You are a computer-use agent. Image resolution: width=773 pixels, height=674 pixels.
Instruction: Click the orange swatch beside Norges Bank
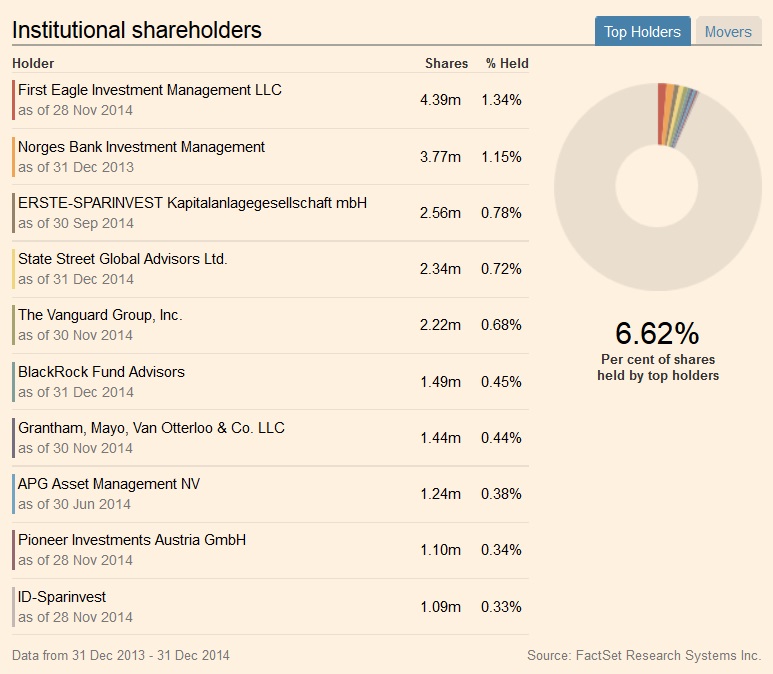pyautogui.click(x=14, y=157)
